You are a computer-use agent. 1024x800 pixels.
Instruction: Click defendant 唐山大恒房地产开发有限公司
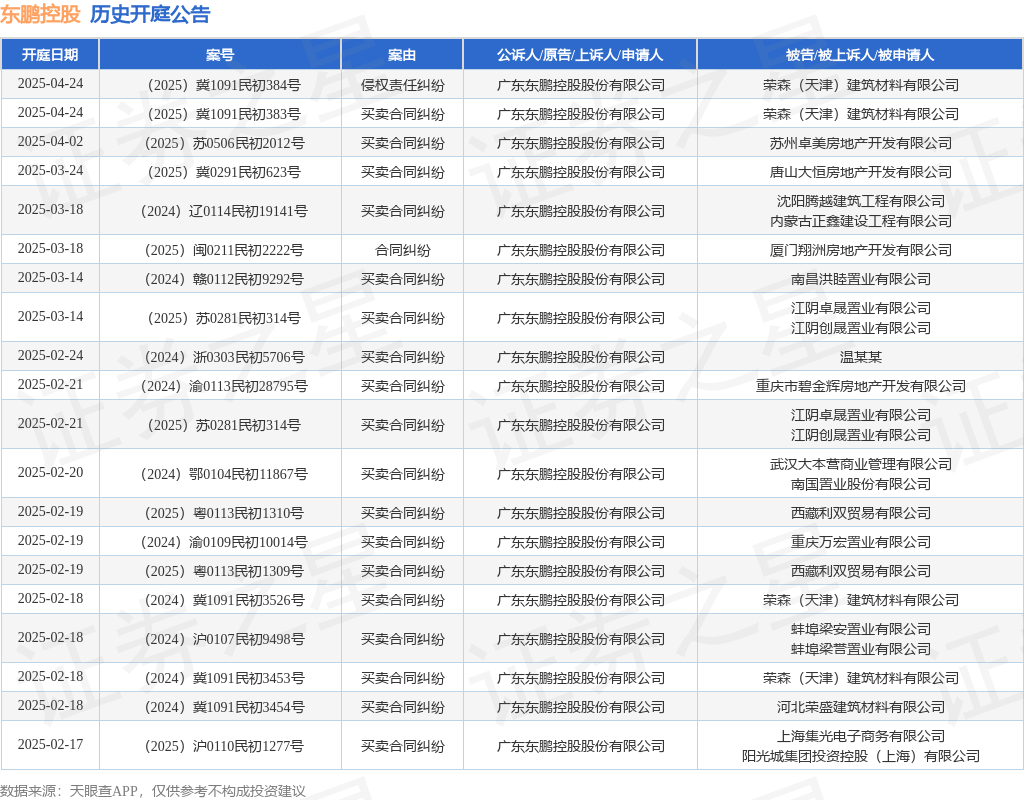[x=860, y=172]
